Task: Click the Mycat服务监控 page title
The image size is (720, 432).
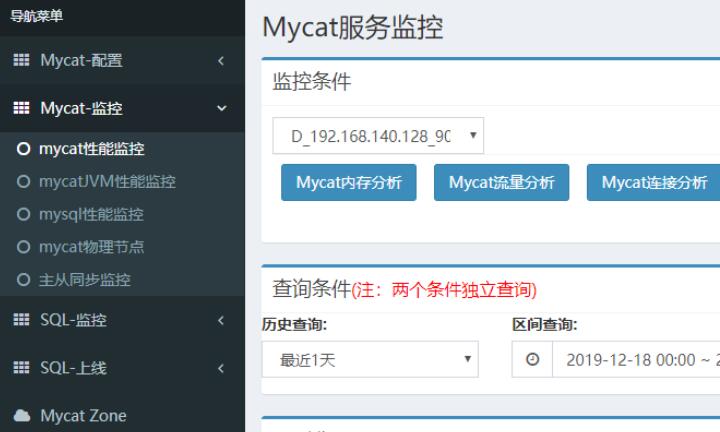Action: click(x=353, y=28)
